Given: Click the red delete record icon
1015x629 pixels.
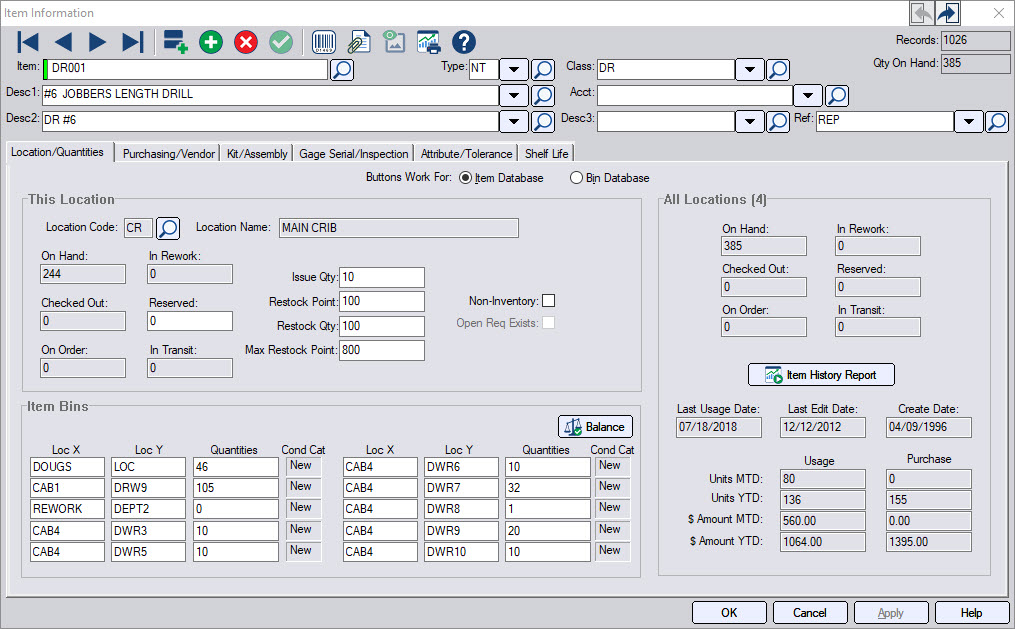Looking at the screenshot, I should pyautogui.click(x=246, y=42).
